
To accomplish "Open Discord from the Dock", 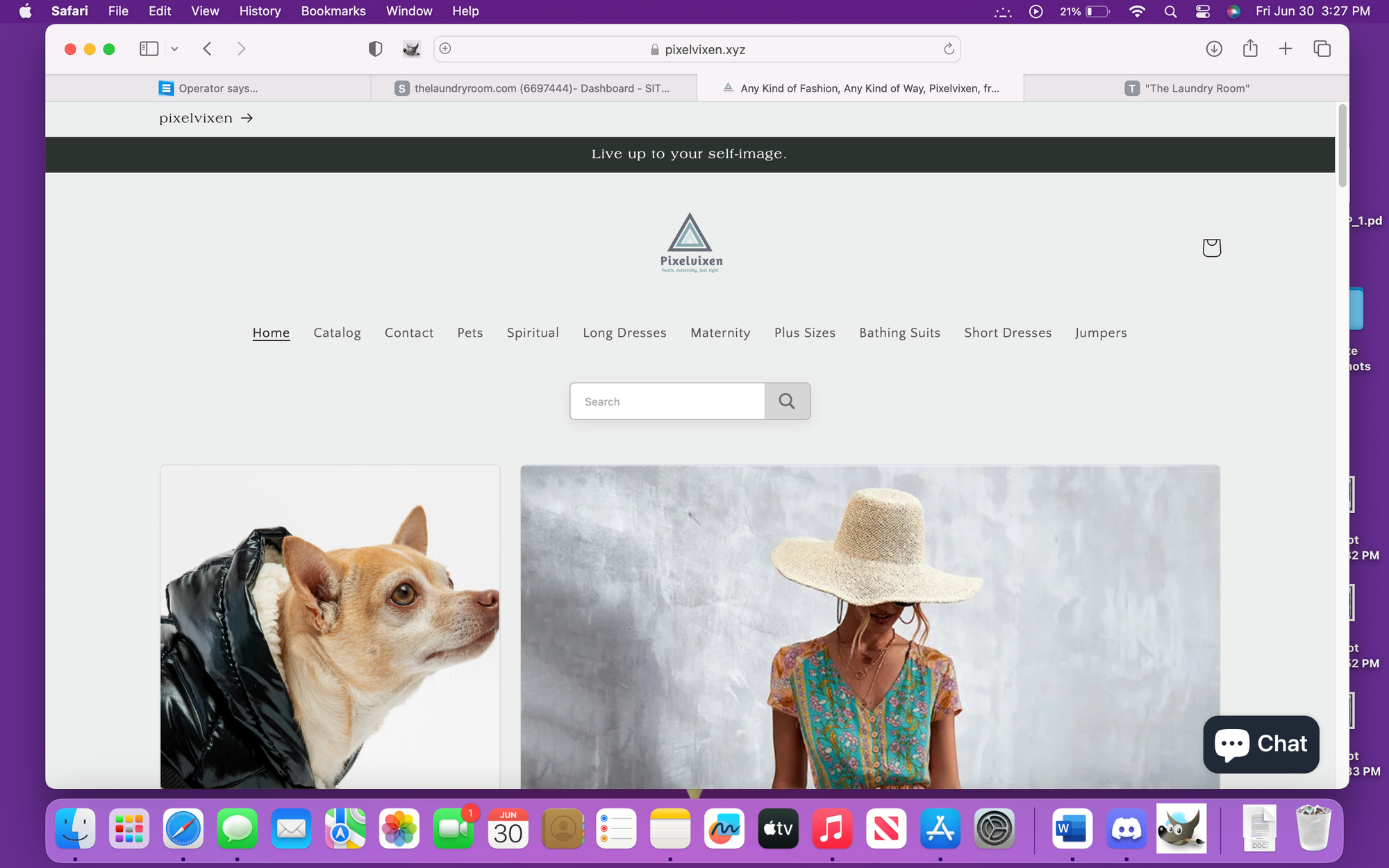I will 1126,828.
